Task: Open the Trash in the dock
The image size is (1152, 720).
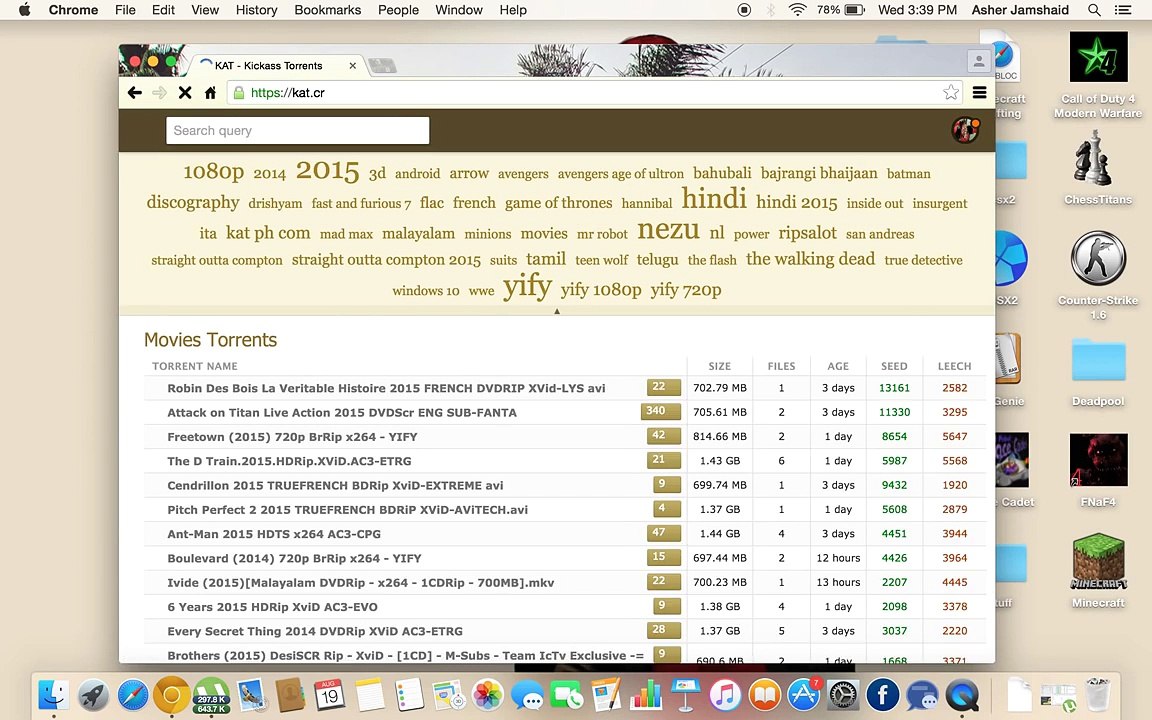Action: point(1097,694)
